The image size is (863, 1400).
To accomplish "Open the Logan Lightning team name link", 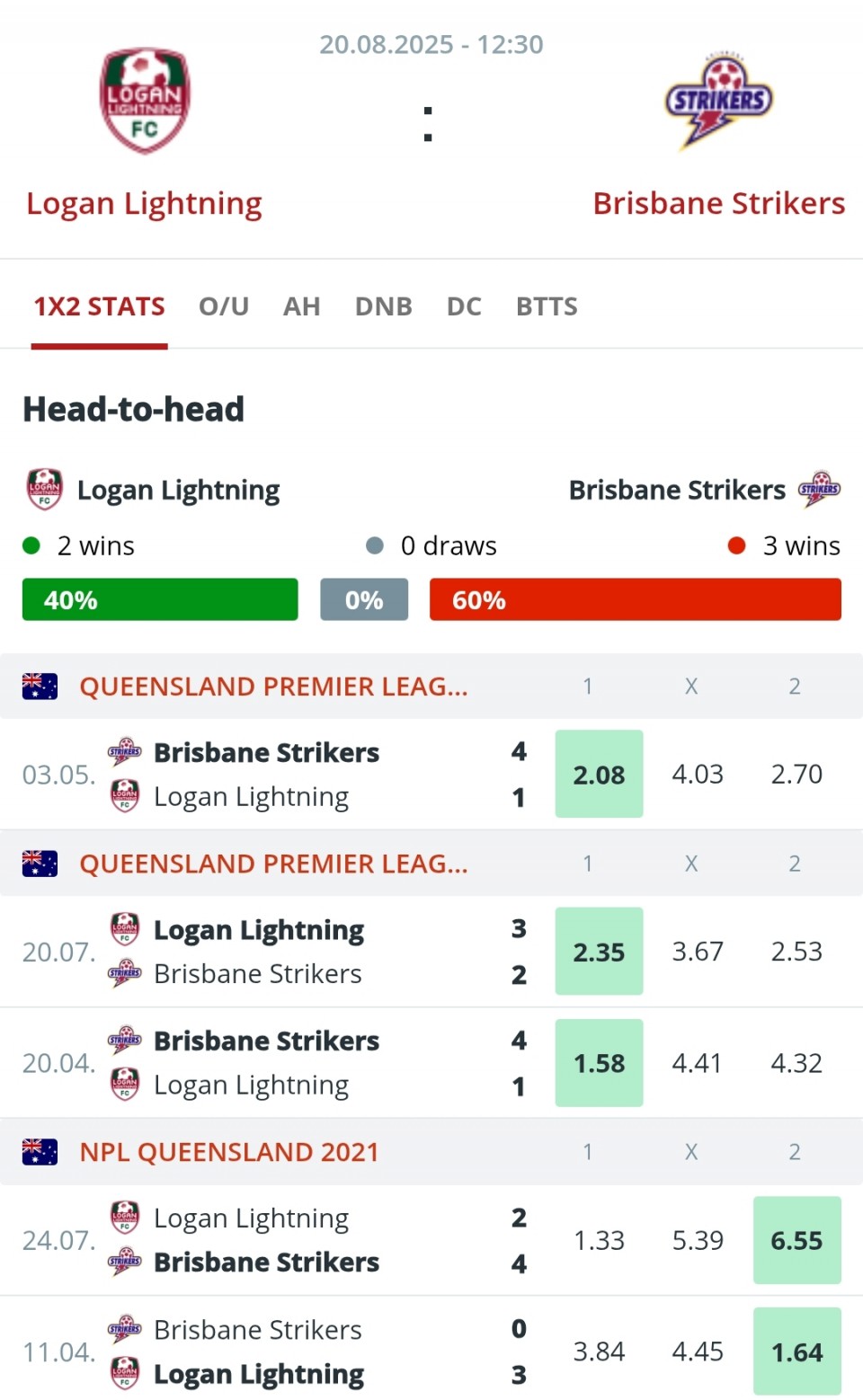I will (x=144, y=204).
